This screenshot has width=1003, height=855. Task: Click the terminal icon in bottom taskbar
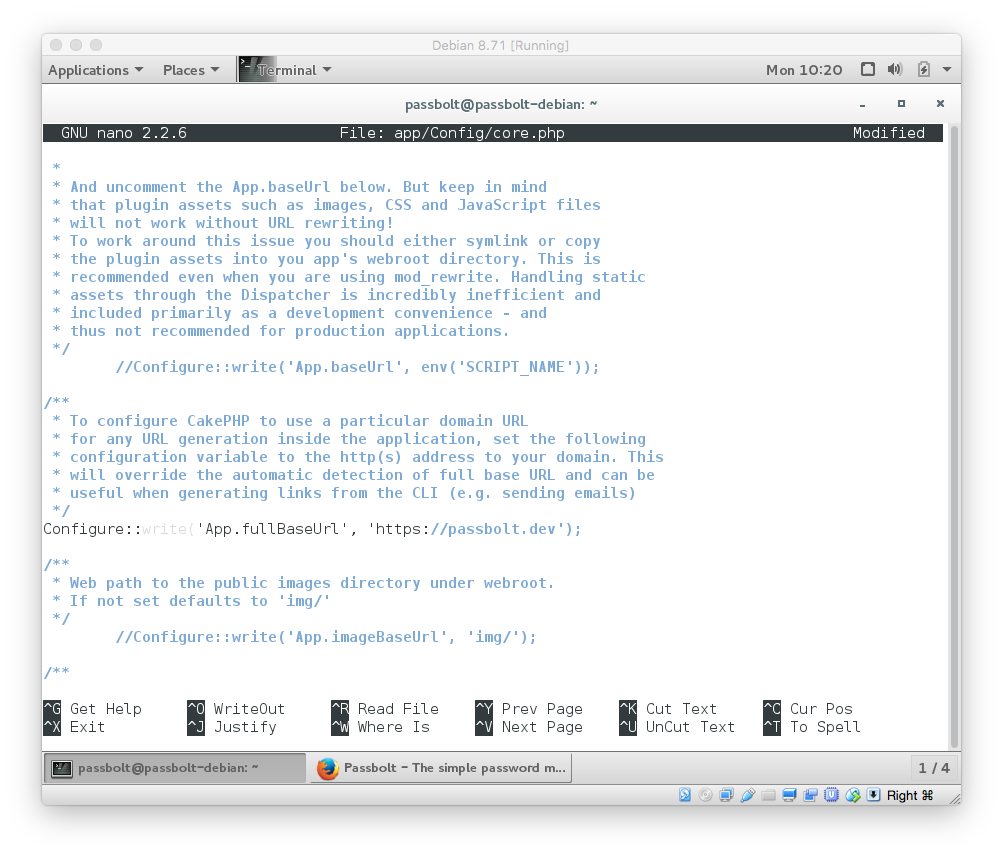coord(61,768)
